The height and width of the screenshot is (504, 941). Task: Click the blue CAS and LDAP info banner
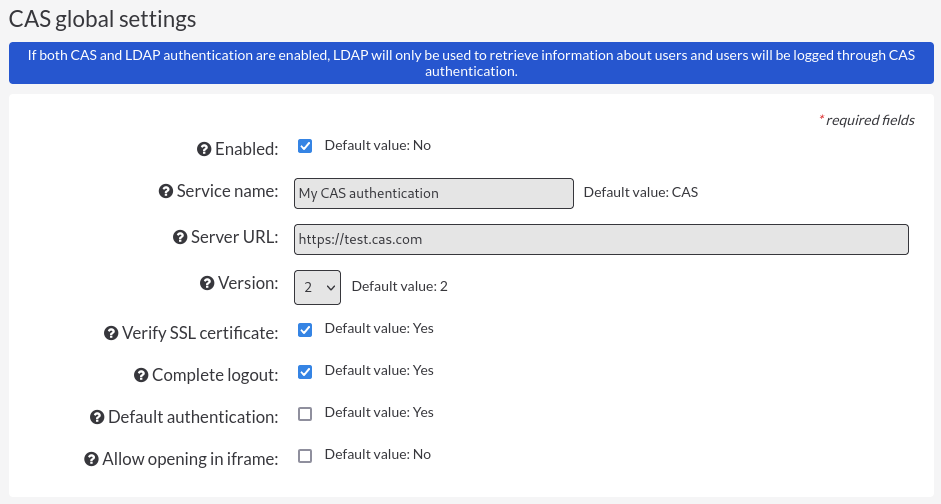click(x=471, y=63)
